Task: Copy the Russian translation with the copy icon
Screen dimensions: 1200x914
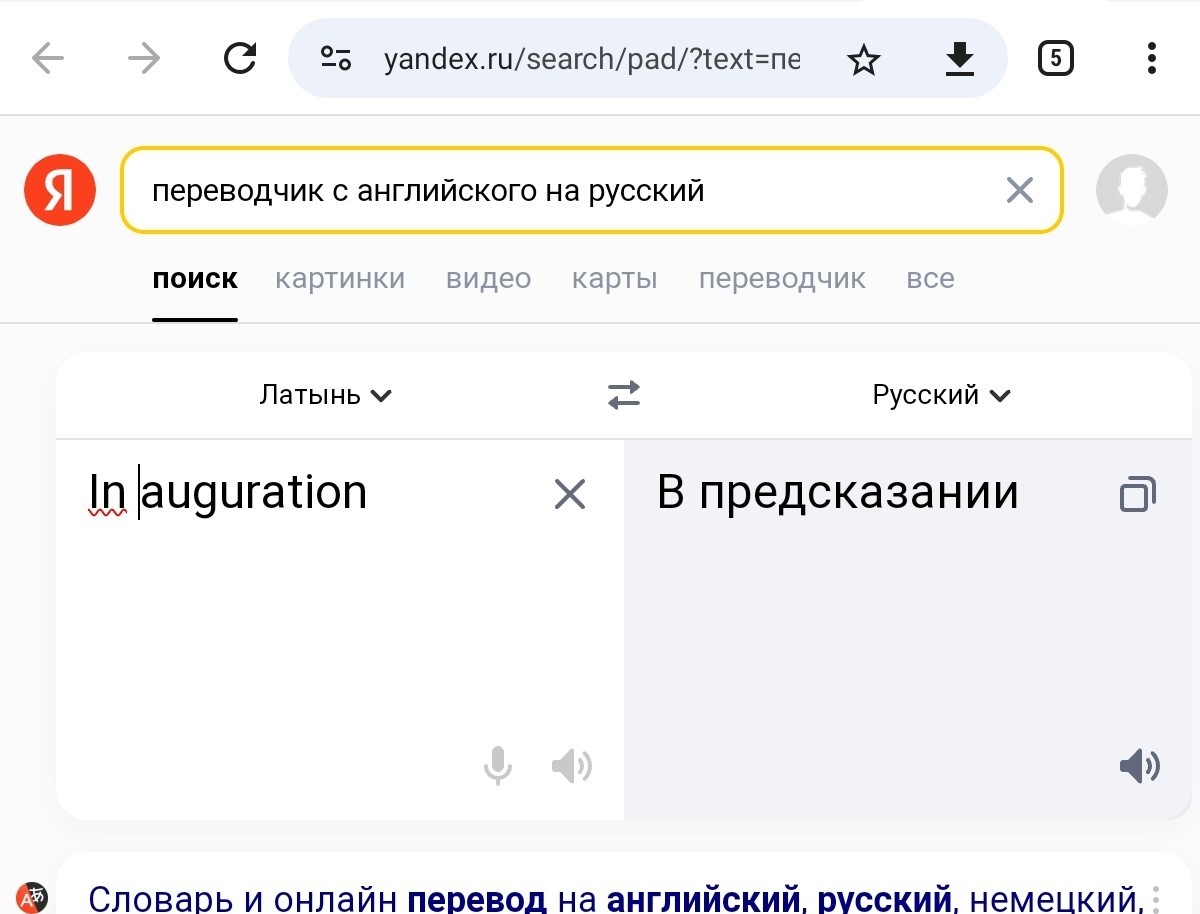Action: (1138, 494)
